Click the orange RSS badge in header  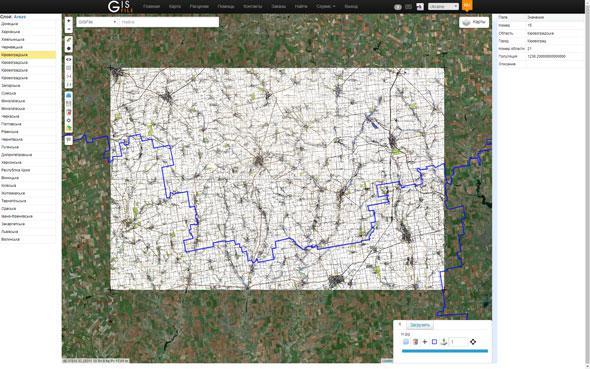point(467,5)
